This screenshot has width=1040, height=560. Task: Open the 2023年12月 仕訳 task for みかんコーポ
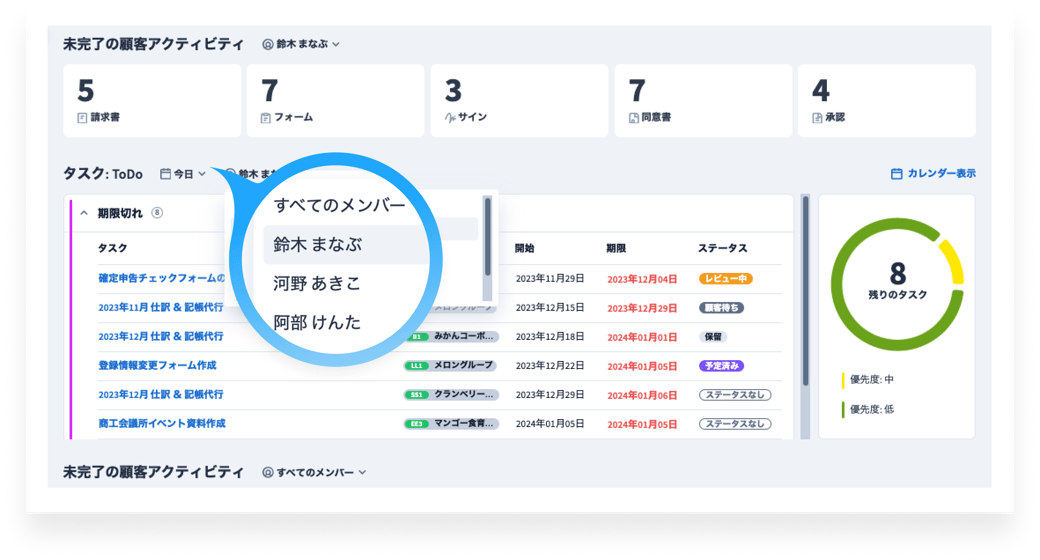[x=161, y=336]
